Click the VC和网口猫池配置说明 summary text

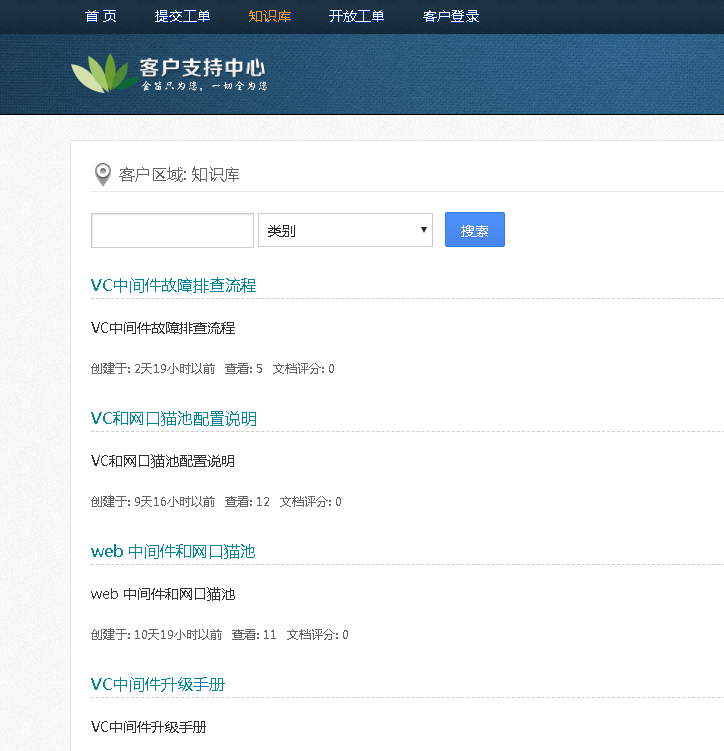[x=162, y=461]
